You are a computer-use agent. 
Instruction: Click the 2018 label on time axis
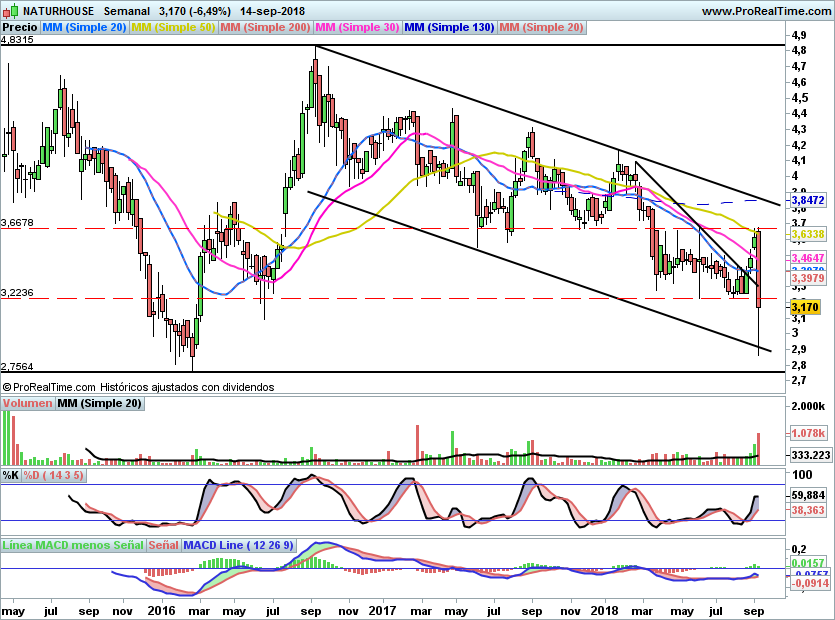[603, 610]
